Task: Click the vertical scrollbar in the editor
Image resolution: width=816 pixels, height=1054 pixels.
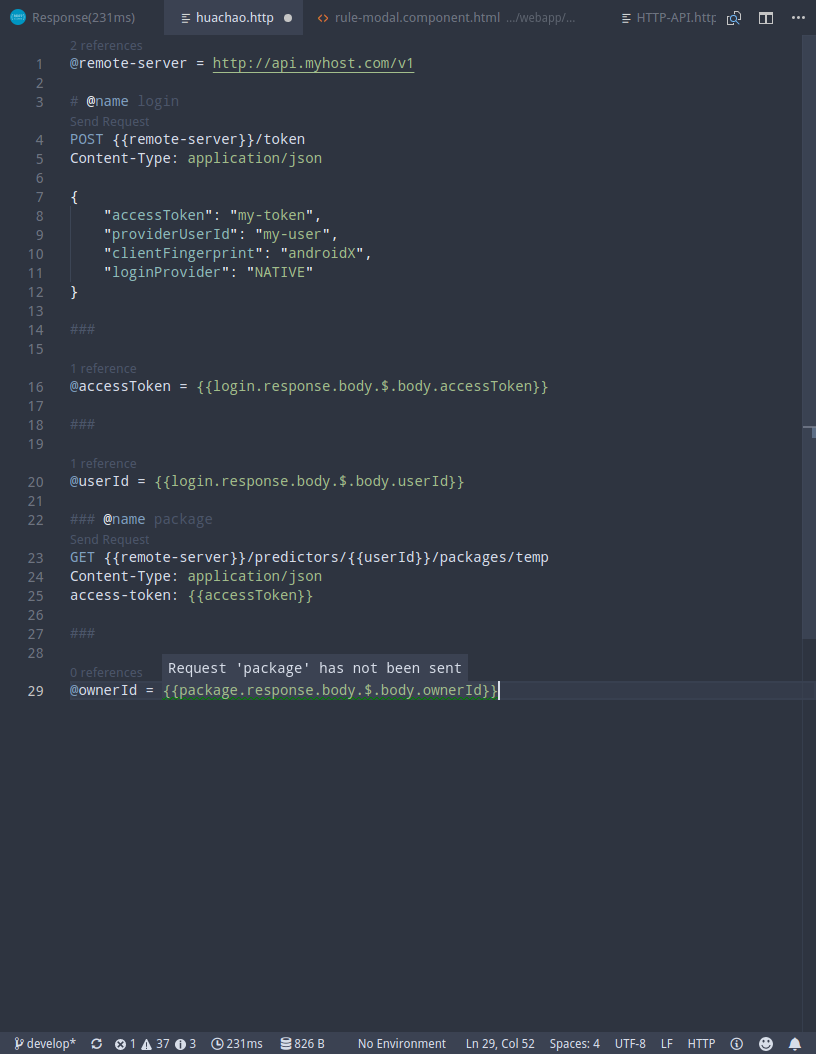Action: pyautogui.click(x=809, y=336)
